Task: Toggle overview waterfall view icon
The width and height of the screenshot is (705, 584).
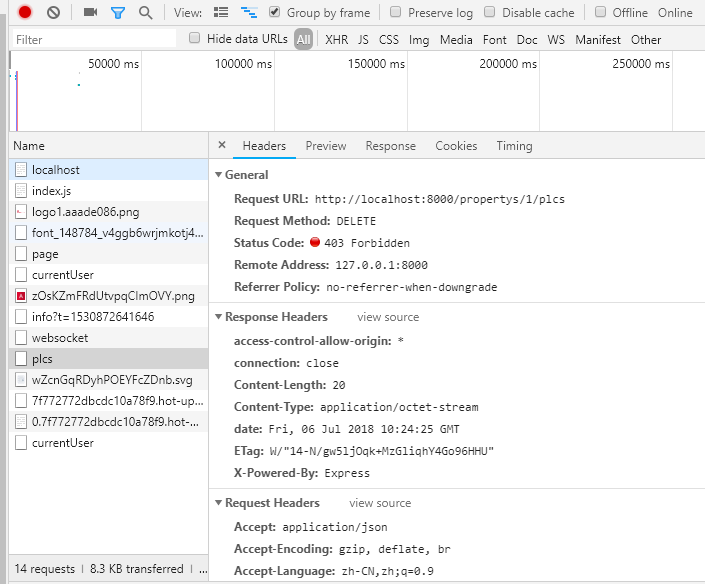Action: click(249, 12)
